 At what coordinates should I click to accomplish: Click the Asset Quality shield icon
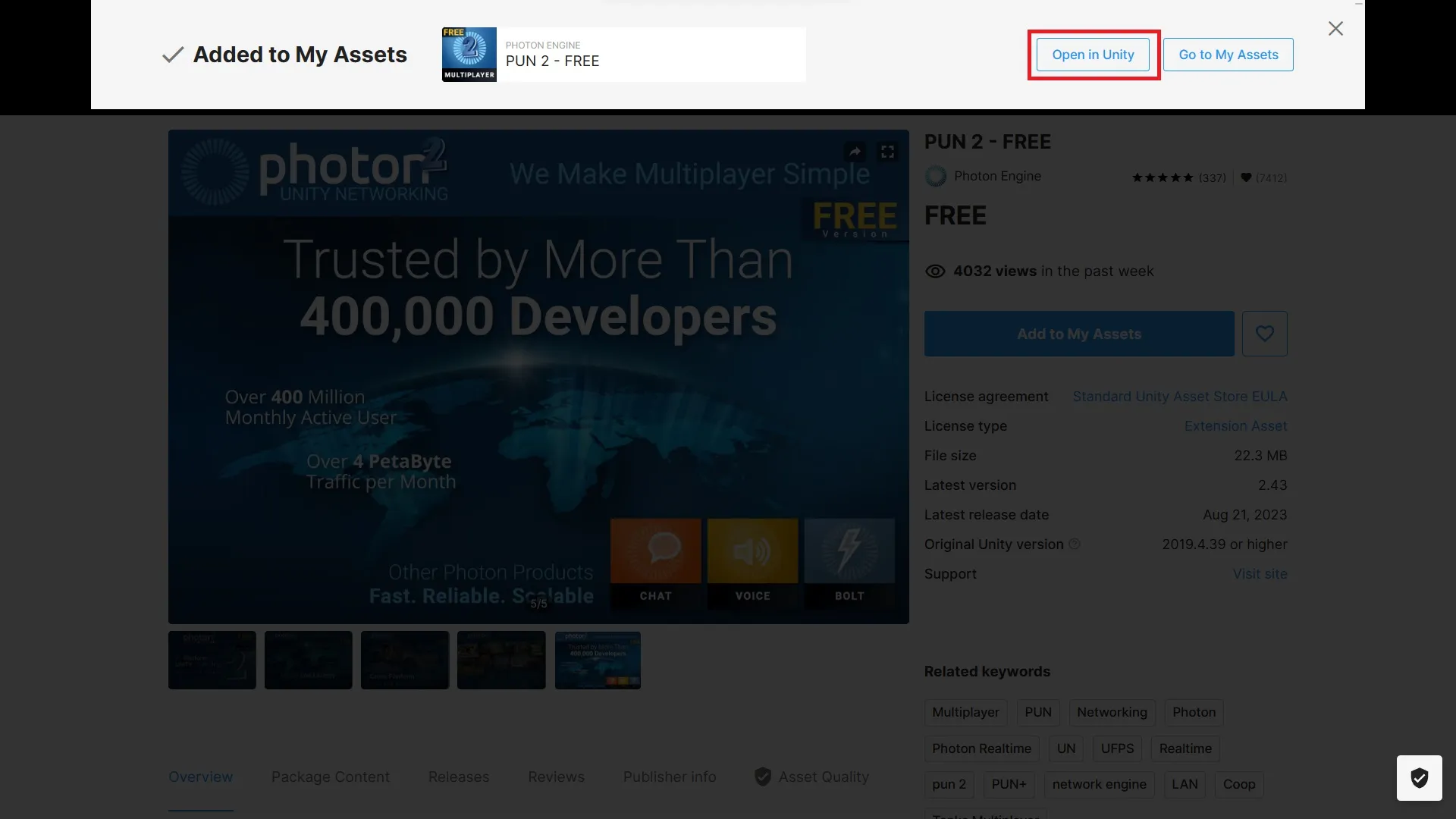click(763, 777)
